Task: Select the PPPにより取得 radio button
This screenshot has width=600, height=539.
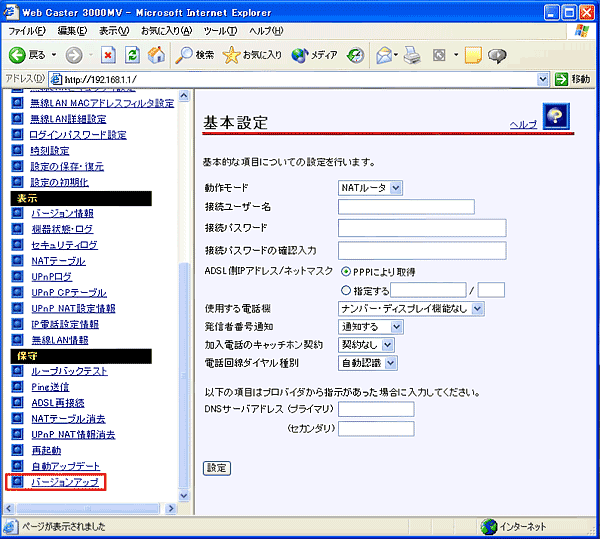Action: click(346, 272)
